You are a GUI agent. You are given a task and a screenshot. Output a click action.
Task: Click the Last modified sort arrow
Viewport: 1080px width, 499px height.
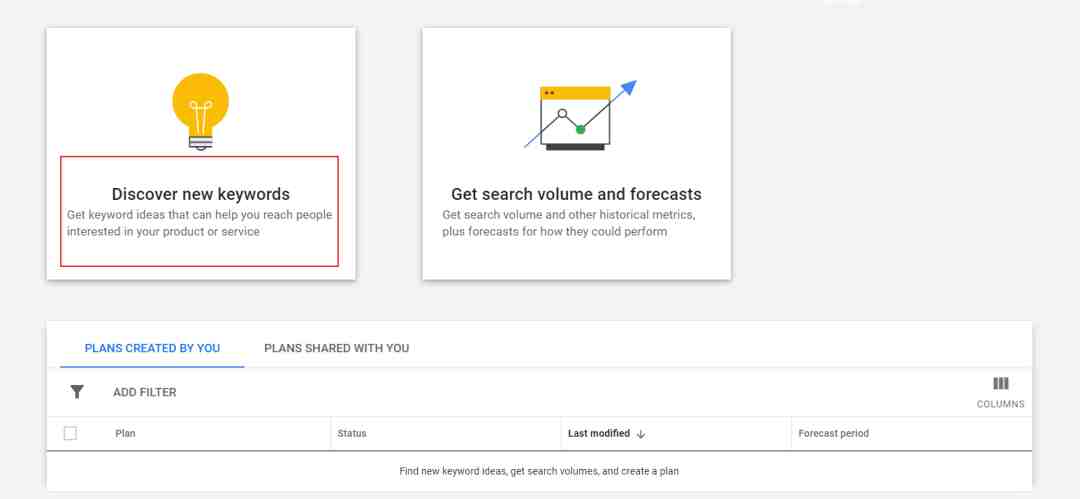click(x=641, y=434)
